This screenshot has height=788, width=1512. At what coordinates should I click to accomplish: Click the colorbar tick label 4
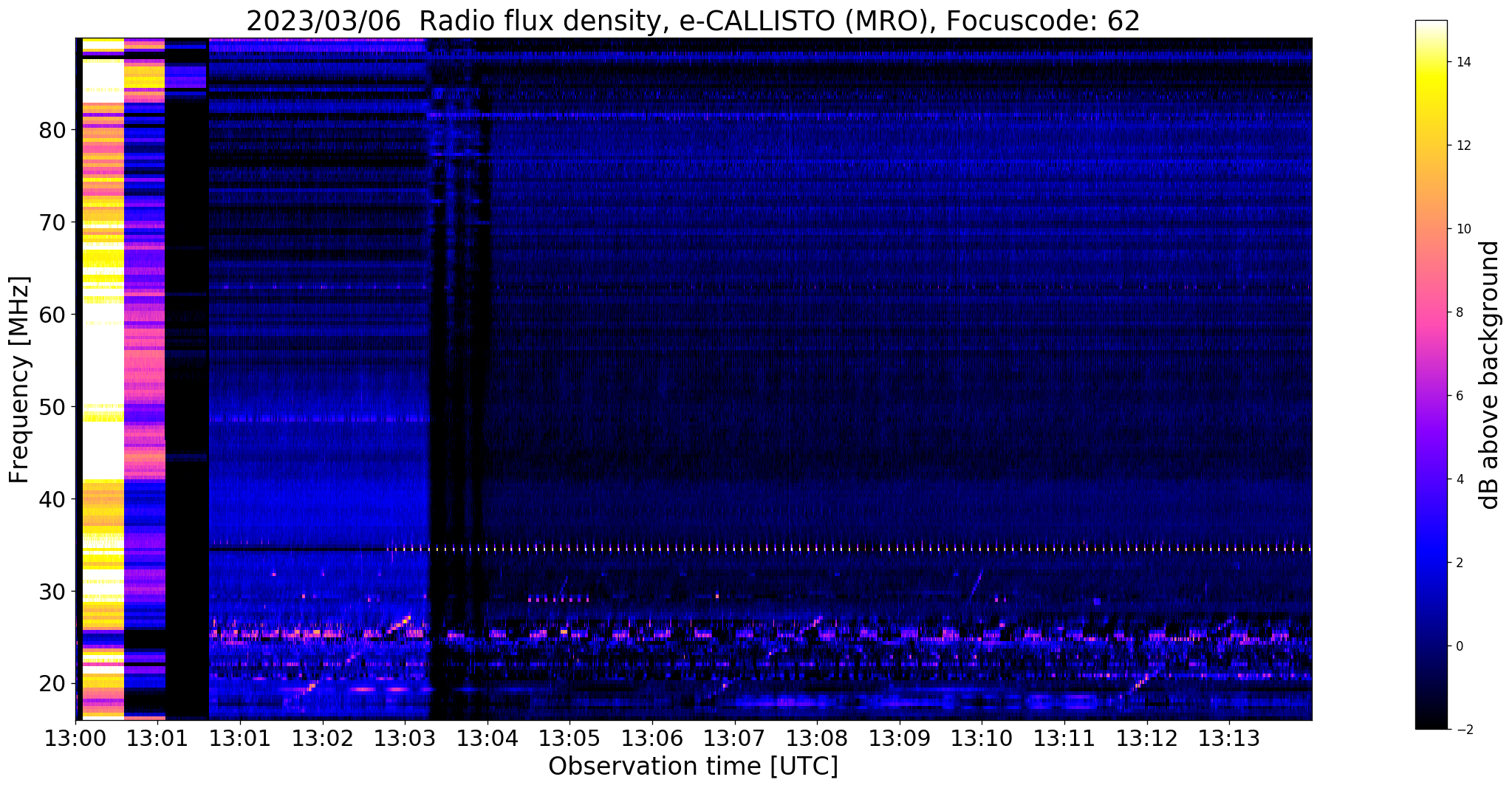coord(1458,479)
